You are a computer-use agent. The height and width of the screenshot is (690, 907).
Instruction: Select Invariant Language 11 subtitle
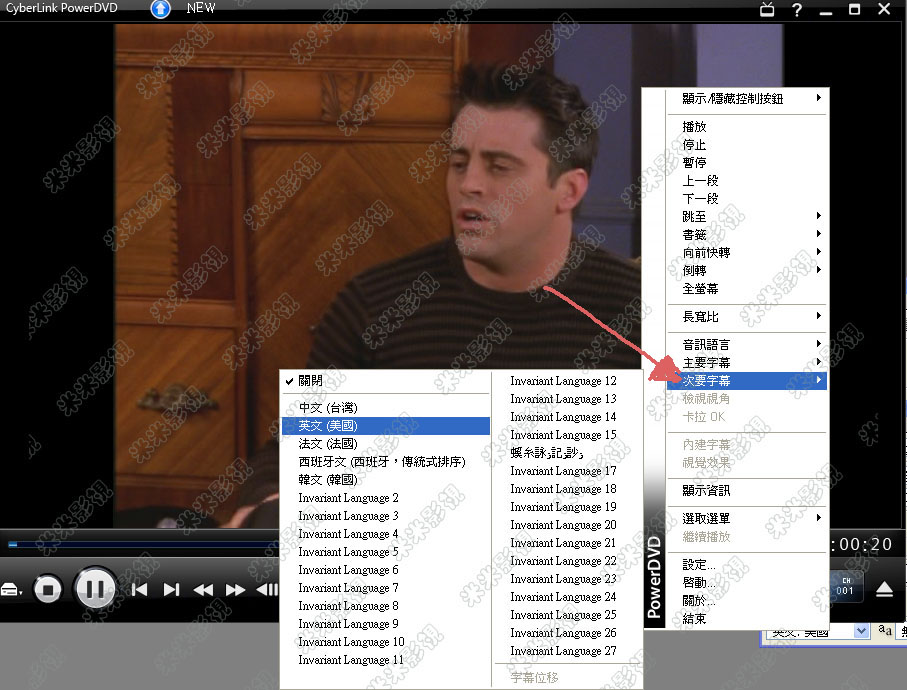coord(386,660)
